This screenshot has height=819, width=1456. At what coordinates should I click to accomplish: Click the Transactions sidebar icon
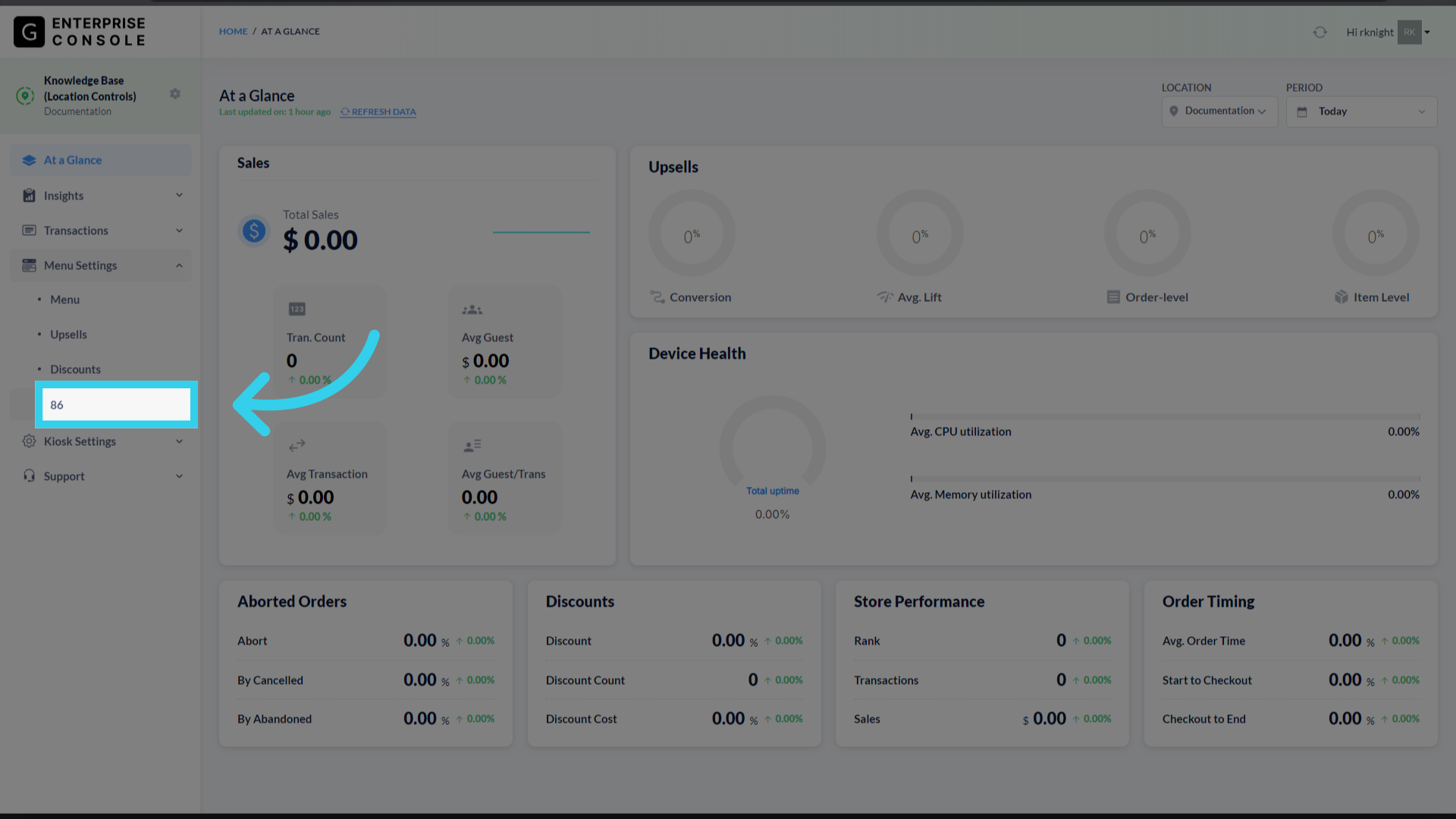point(29,231)
